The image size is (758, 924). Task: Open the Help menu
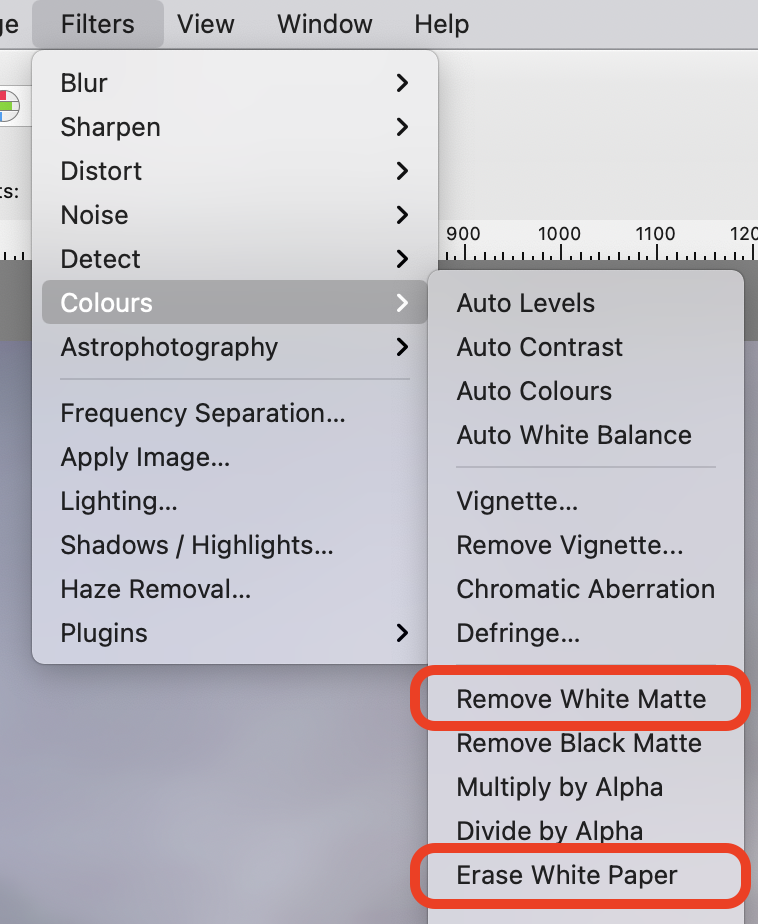click(441, 24)
